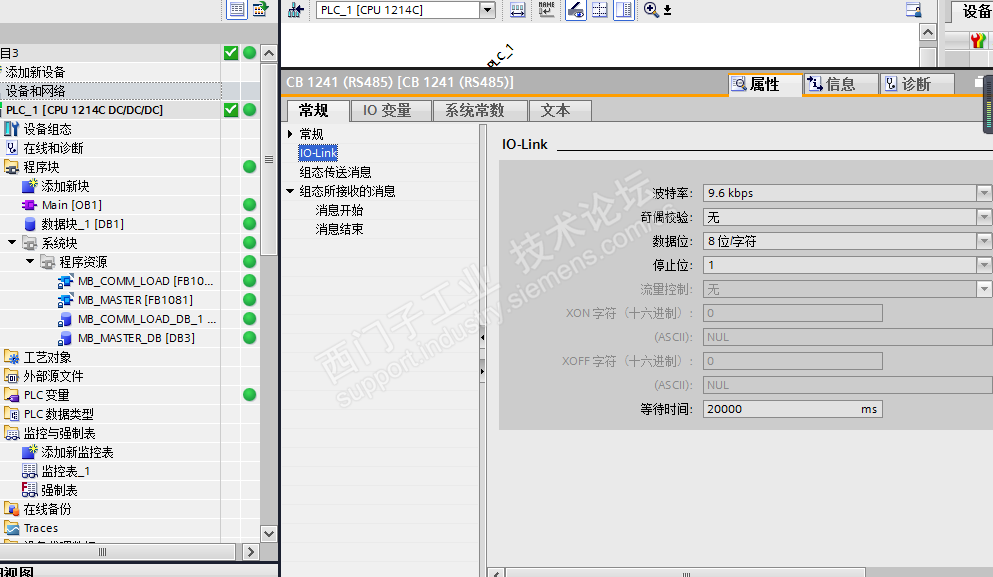This screenshot has width=993, height=577.
Task: Select 监控表_1 in project tree
Action: coord(65,471)
